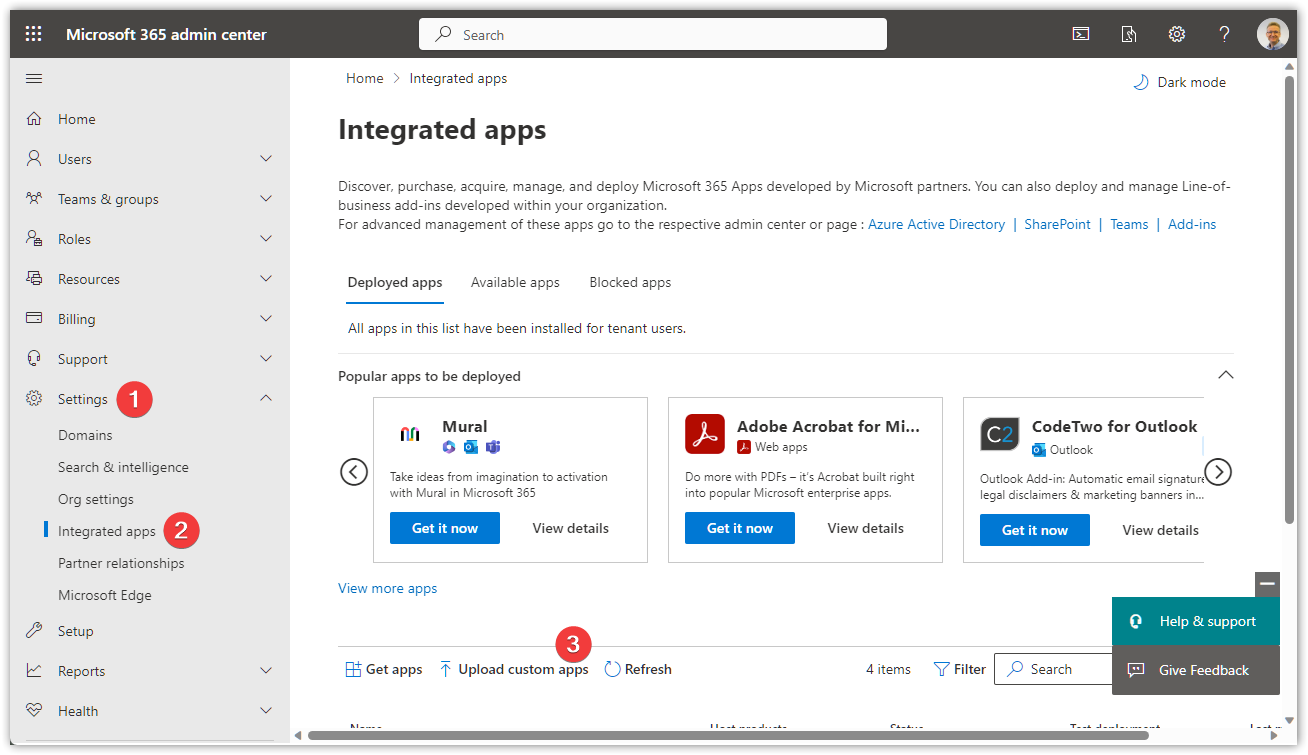
Task: Open the account profile picture
Action: coord(1273,34)
